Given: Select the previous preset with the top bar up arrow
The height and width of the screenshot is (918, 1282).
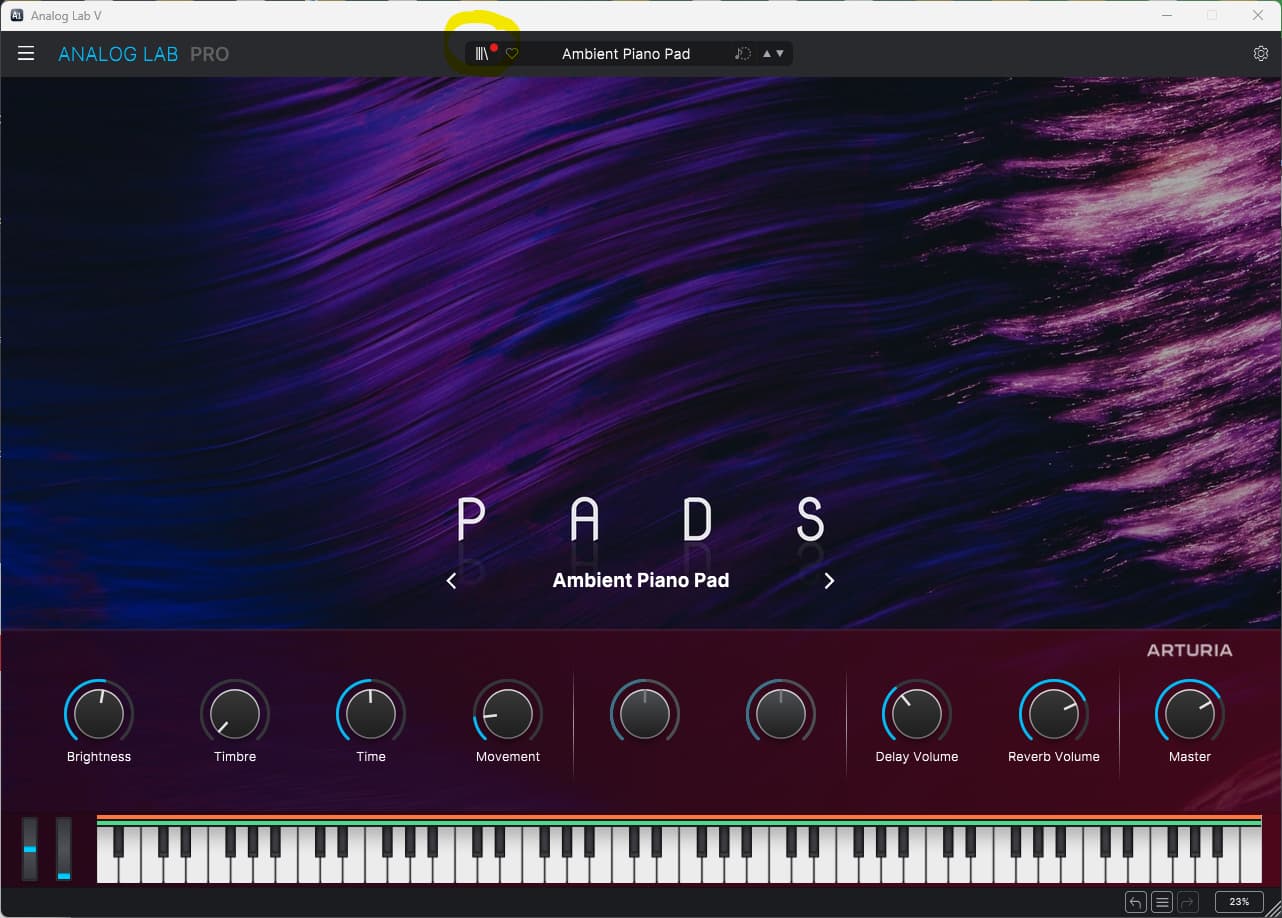Looking at the screenshot, I should pyautogui.click(x=767, y=54).
